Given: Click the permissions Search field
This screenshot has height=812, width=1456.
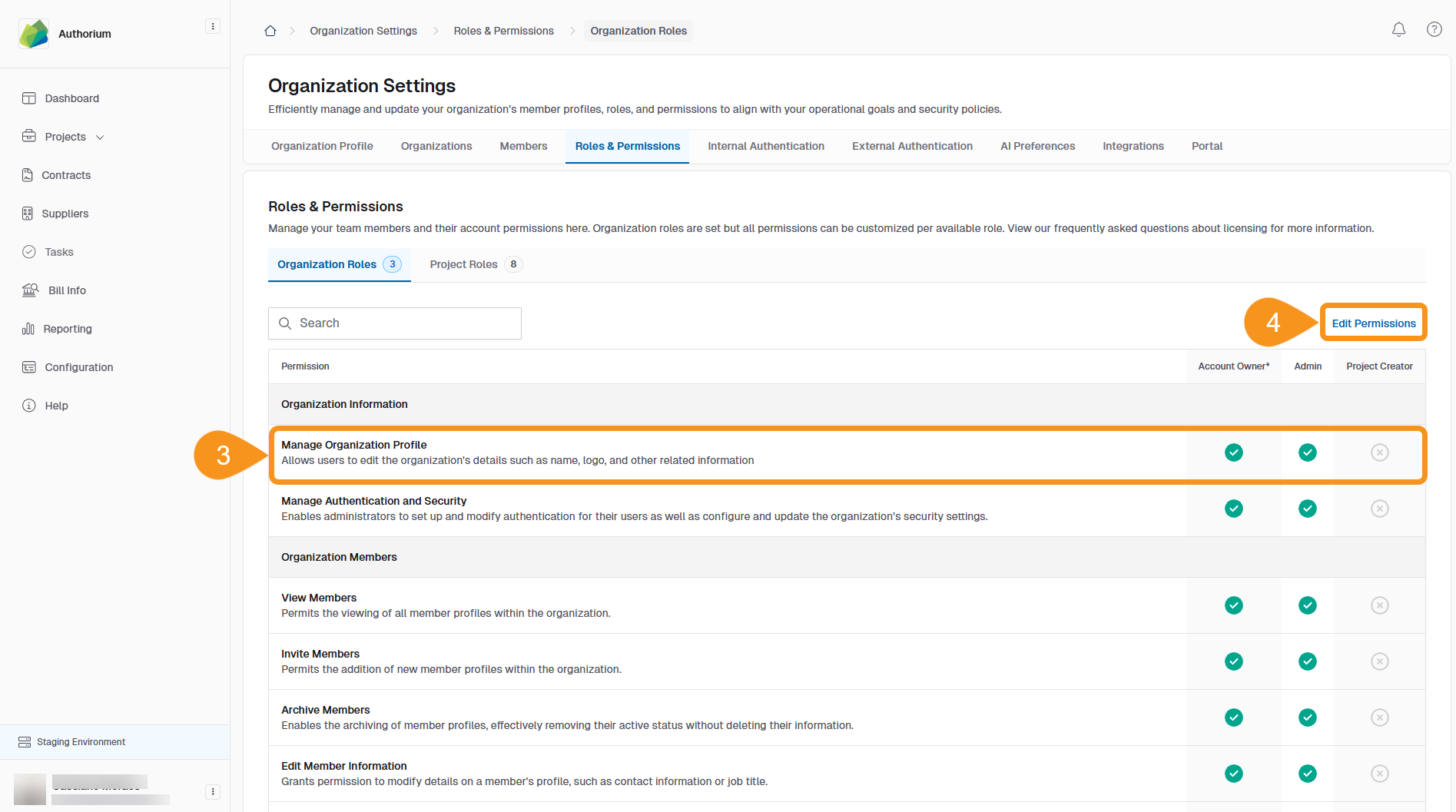Looking at the screenshot, I should [395, 323].
